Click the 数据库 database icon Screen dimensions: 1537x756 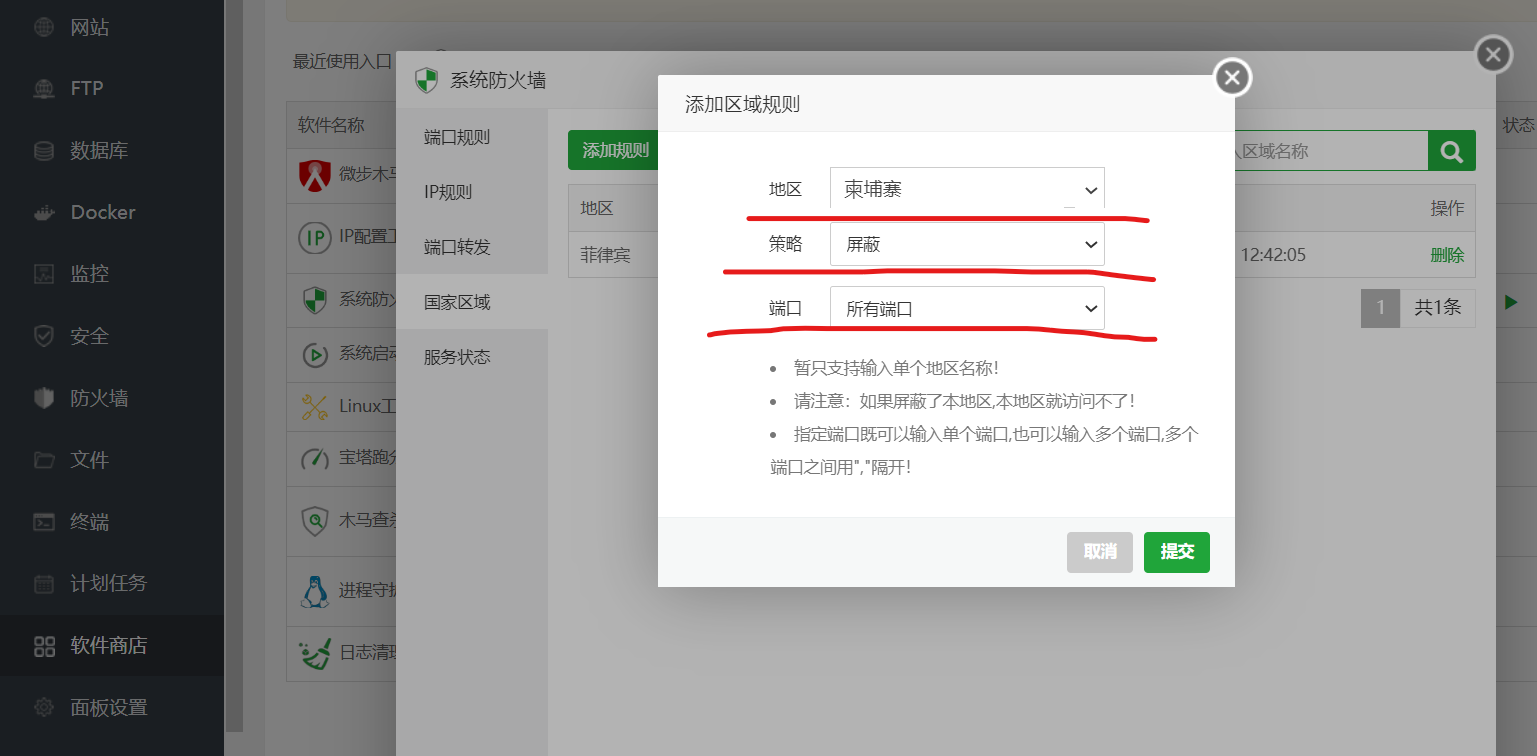44,151
